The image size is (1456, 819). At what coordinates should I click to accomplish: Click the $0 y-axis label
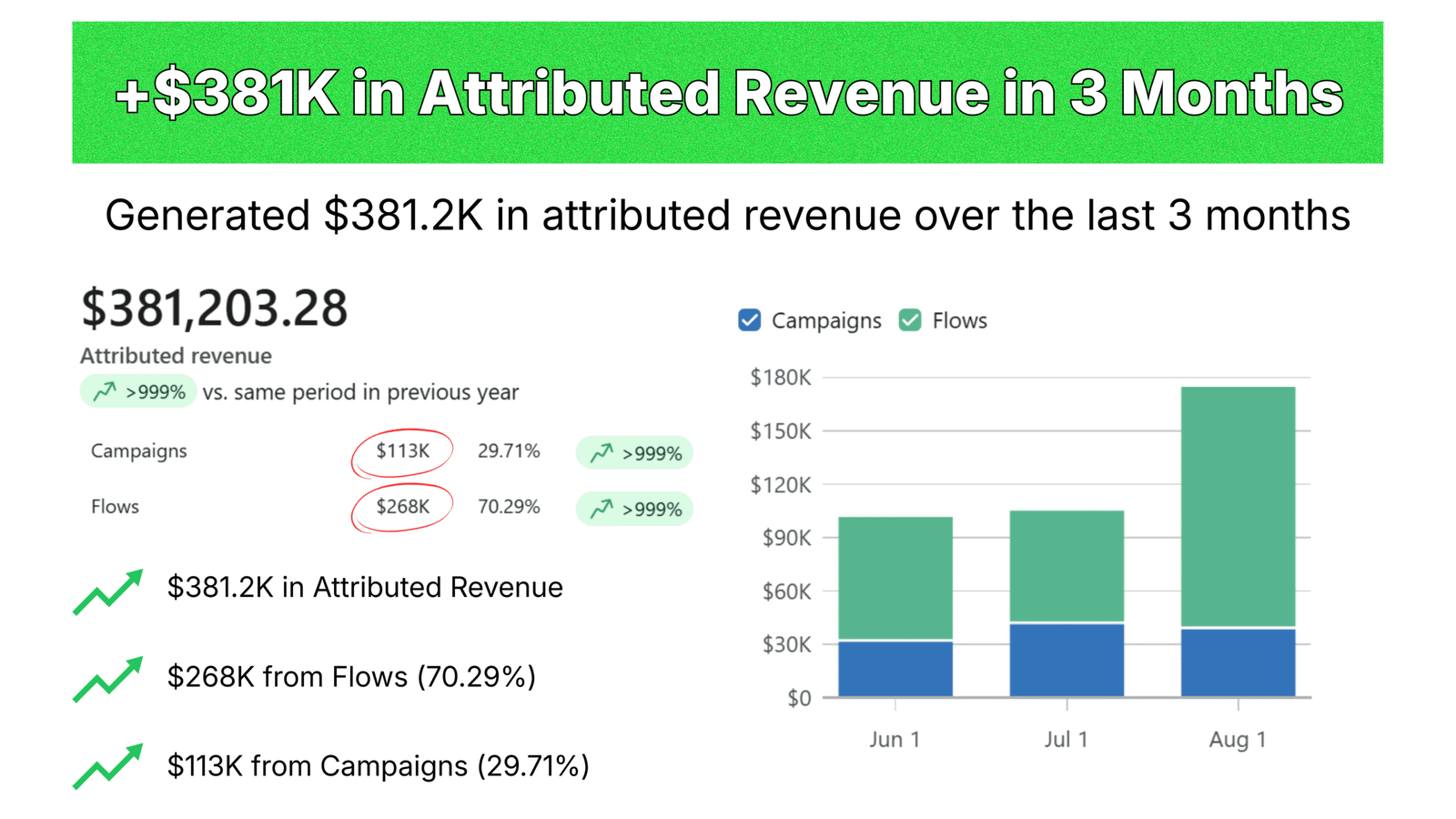[799, 698]
